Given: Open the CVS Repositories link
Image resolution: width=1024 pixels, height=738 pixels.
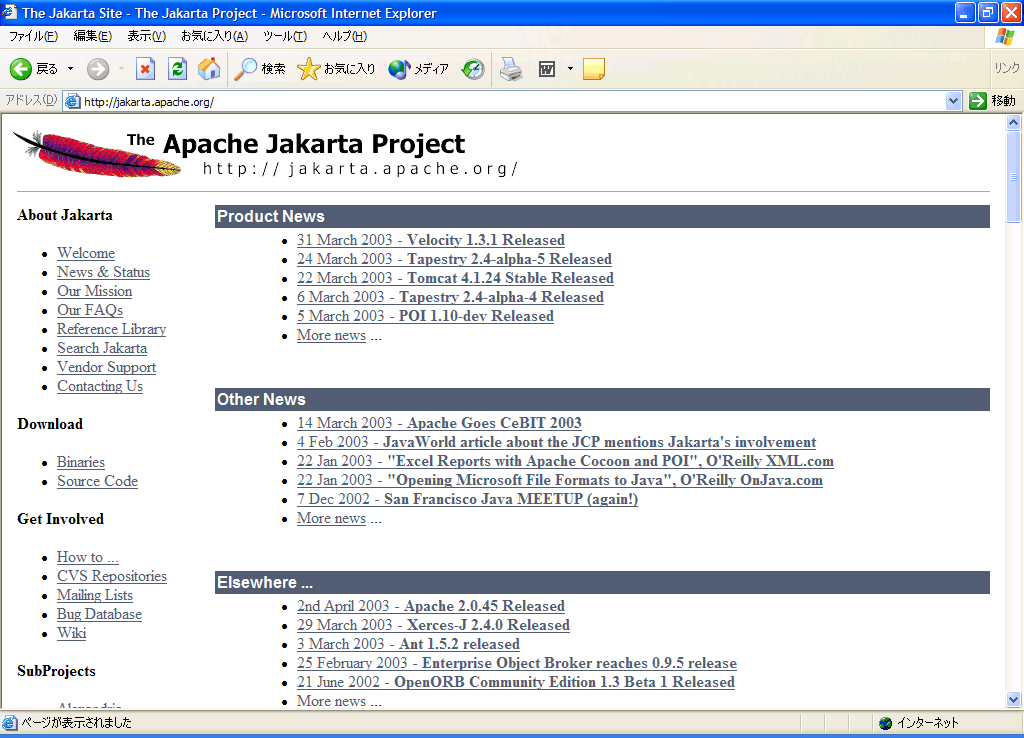Looking at the screenshot, I should pyautogui.click(x=112, y=575).
